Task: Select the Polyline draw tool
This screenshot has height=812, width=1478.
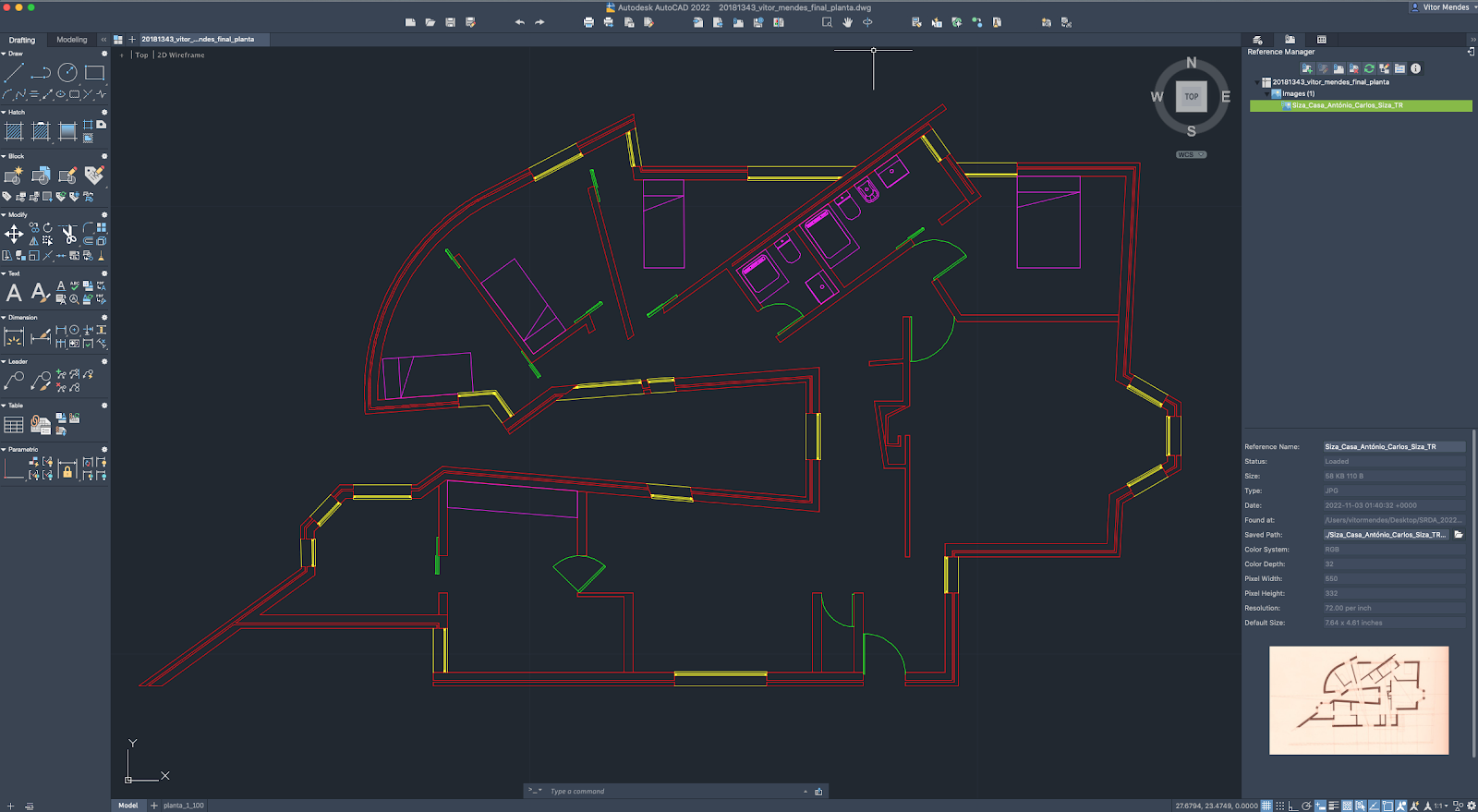Action: pyautogui.click(x=41, y=72)
